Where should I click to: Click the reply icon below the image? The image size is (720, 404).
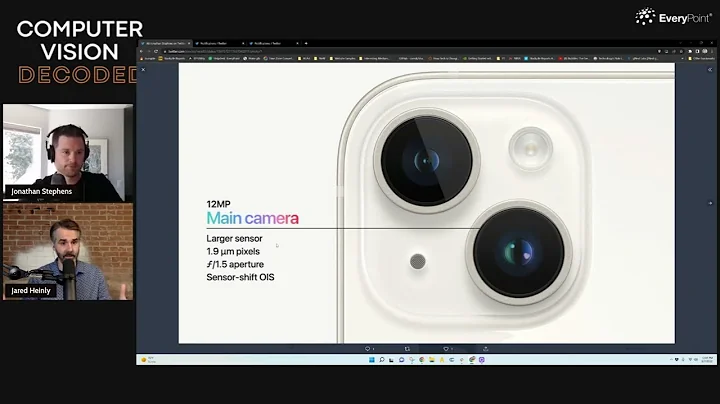pos(368,349)
